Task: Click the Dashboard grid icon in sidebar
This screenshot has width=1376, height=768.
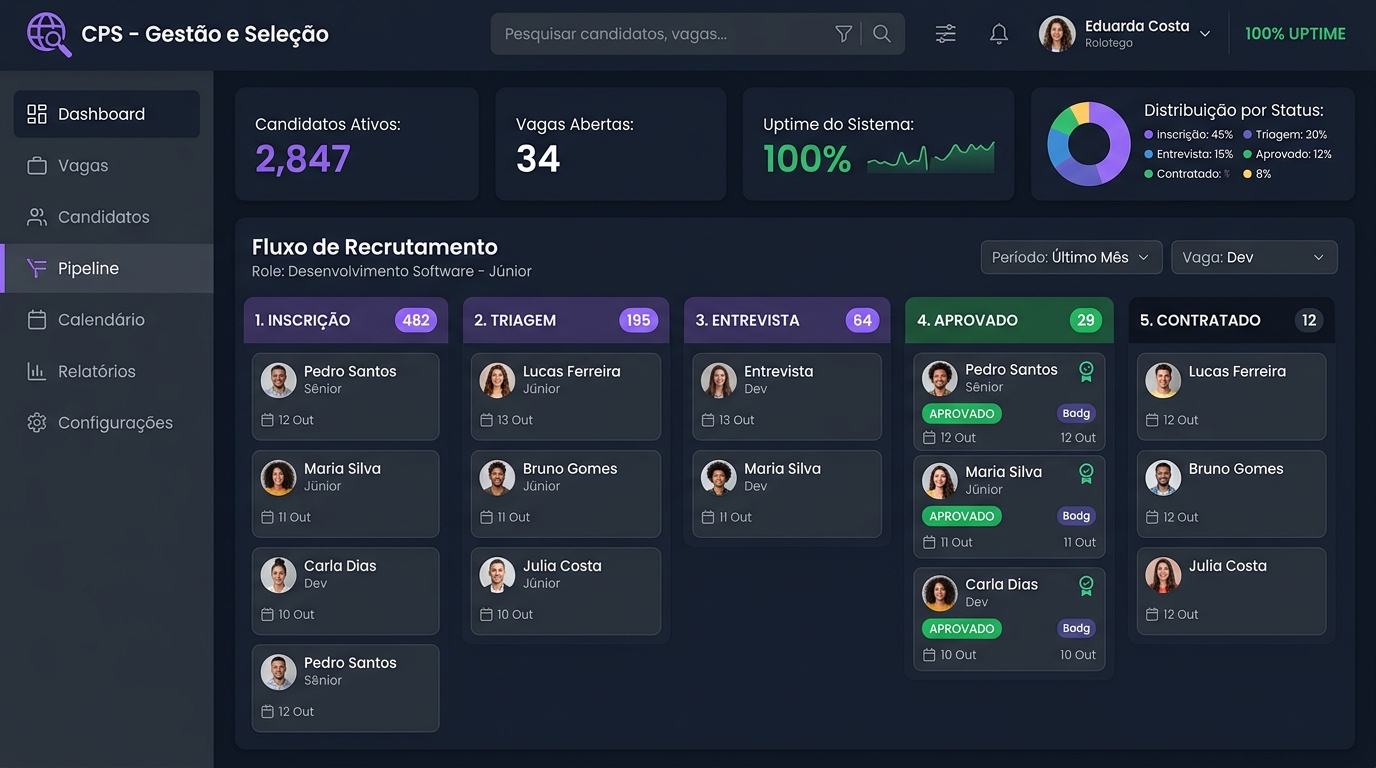Action: (x=37, y=114)
